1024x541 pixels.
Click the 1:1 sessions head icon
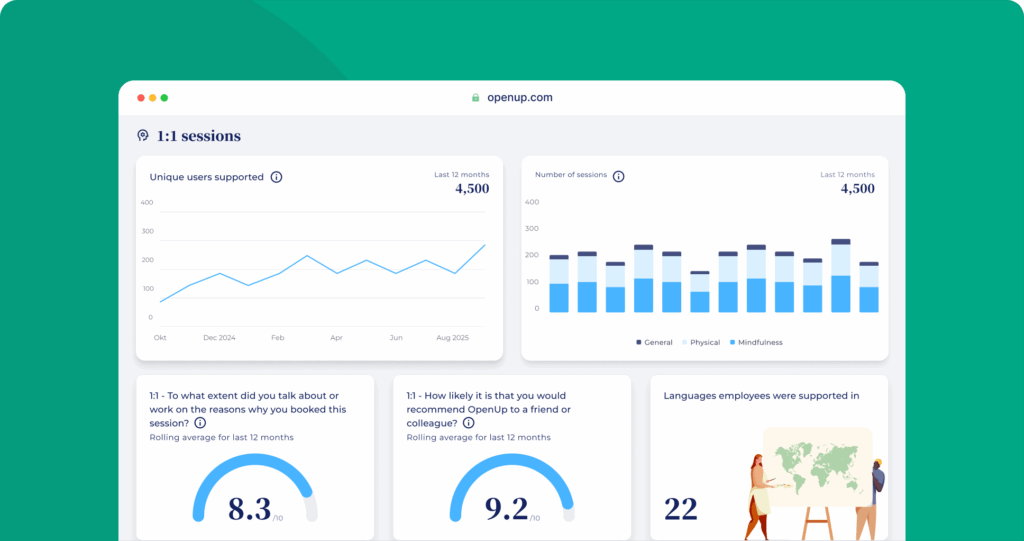coord(143,136)
